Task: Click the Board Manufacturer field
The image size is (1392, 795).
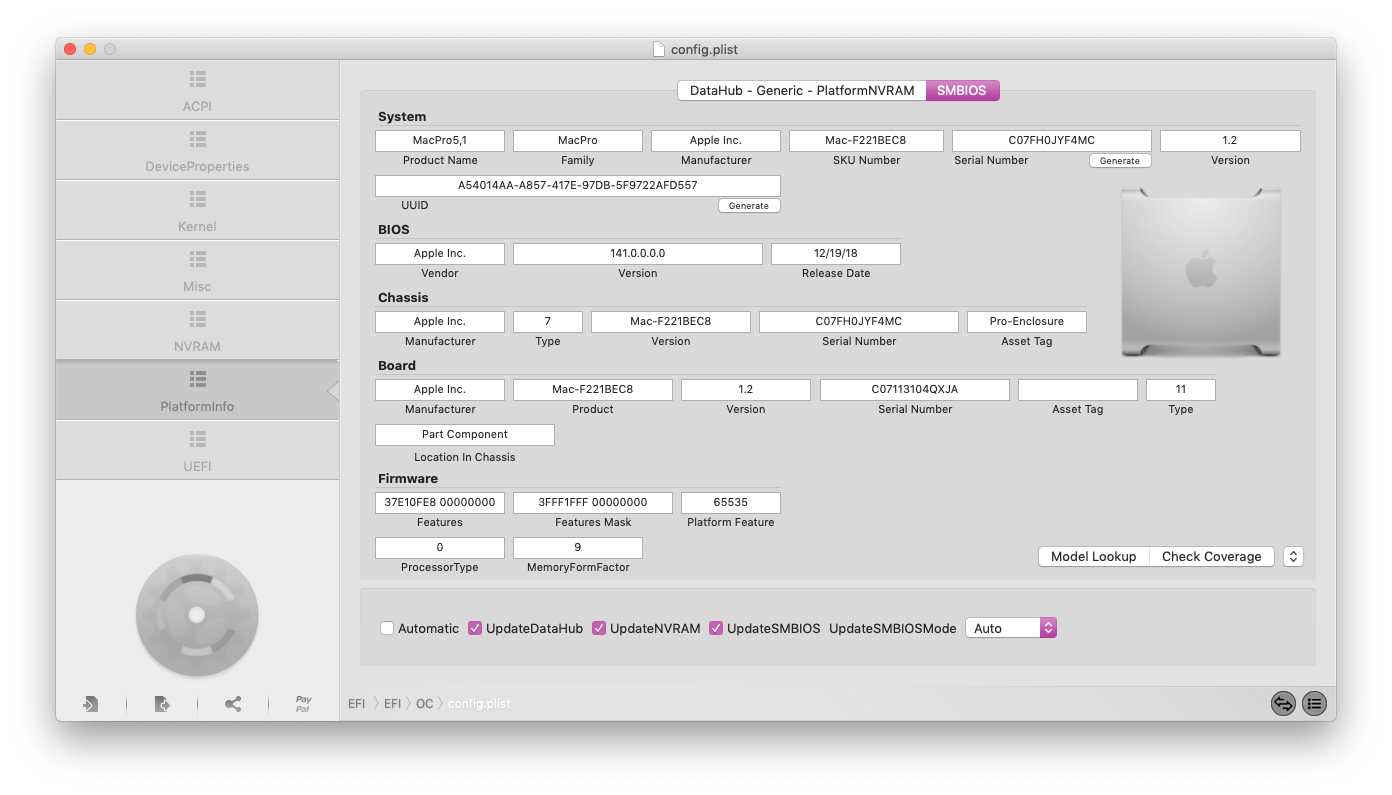Action: coord(440,390)
